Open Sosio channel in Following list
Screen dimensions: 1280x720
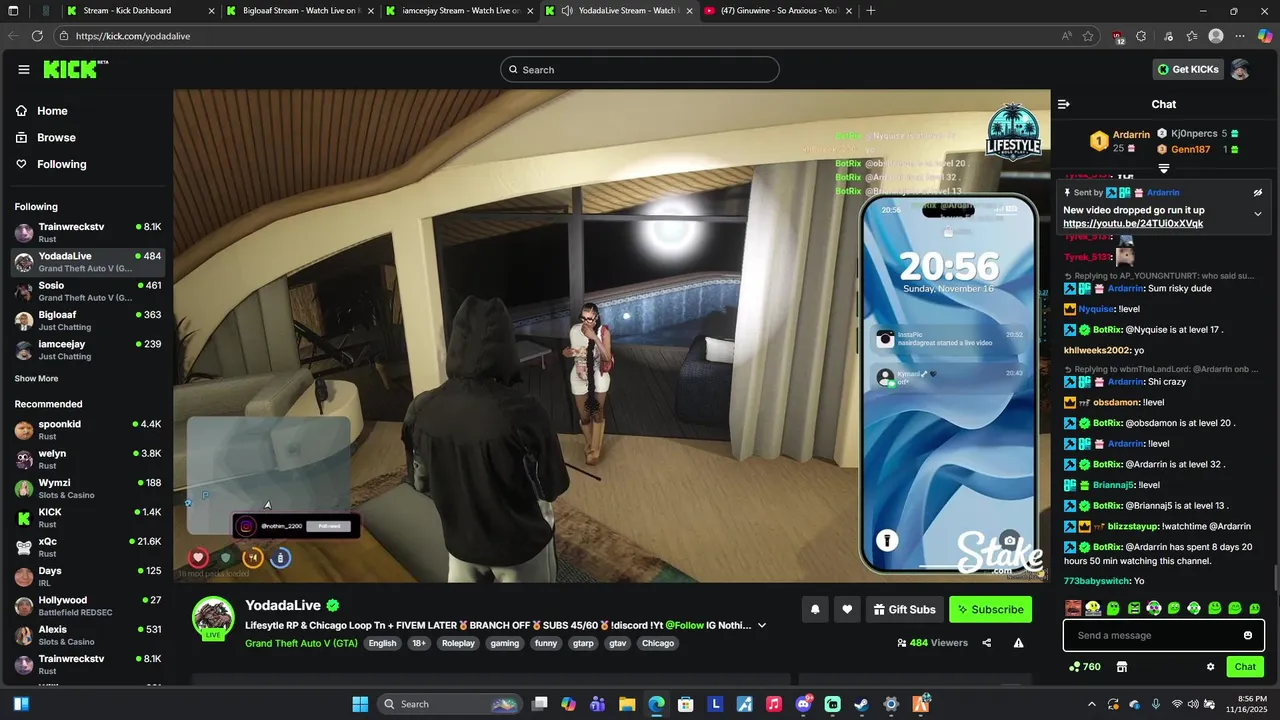tap(88, 291)
